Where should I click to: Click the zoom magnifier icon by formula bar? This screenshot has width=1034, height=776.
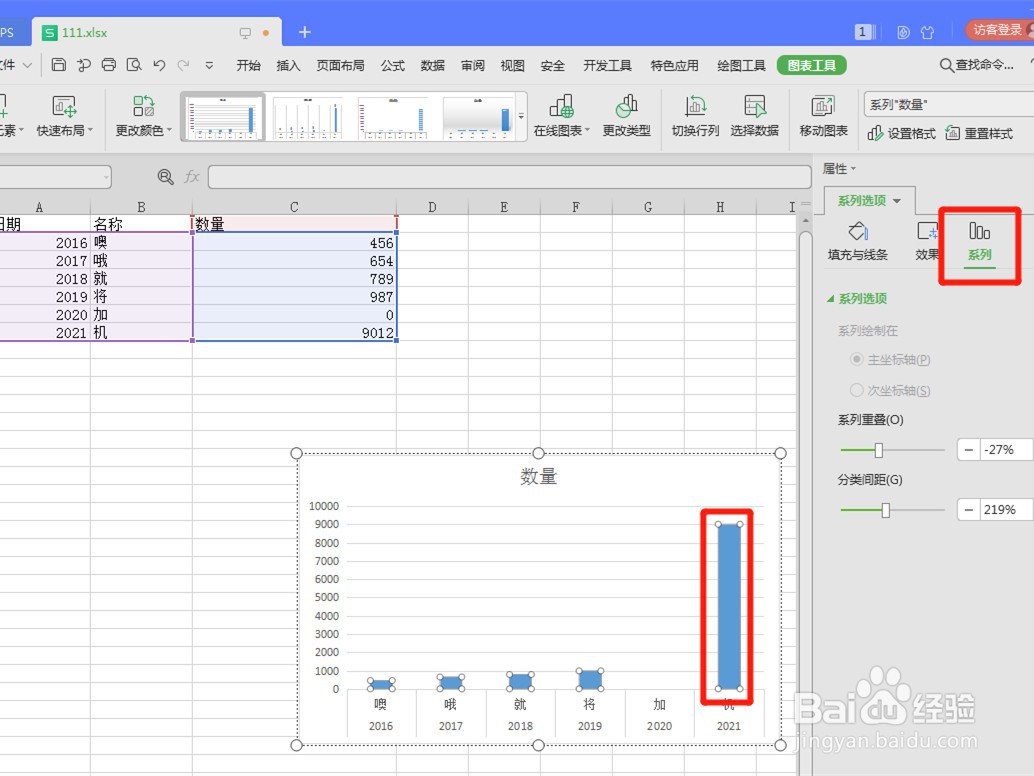[x=166, y=177]
